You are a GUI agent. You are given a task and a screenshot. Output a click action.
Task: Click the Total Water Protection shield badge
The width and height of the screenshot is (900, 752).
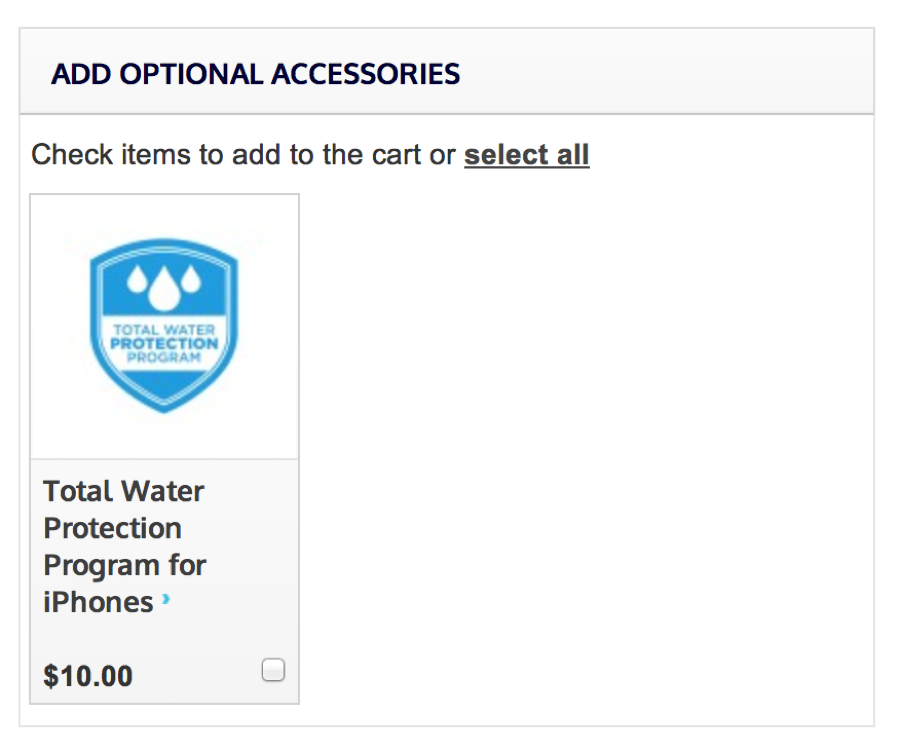pyautogui.click(x=164, y=325)
